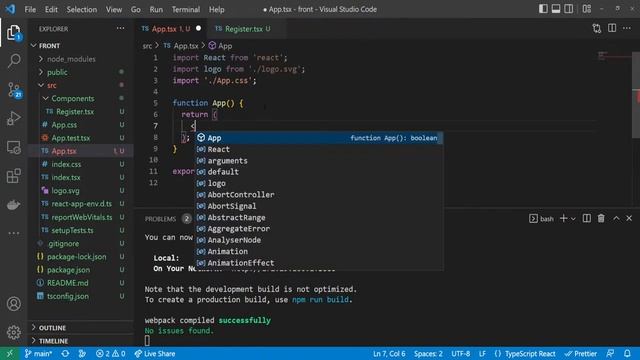Open Register.tsx in the file tree
This screenshot has width=640, height=360.
tap(81, 111)
